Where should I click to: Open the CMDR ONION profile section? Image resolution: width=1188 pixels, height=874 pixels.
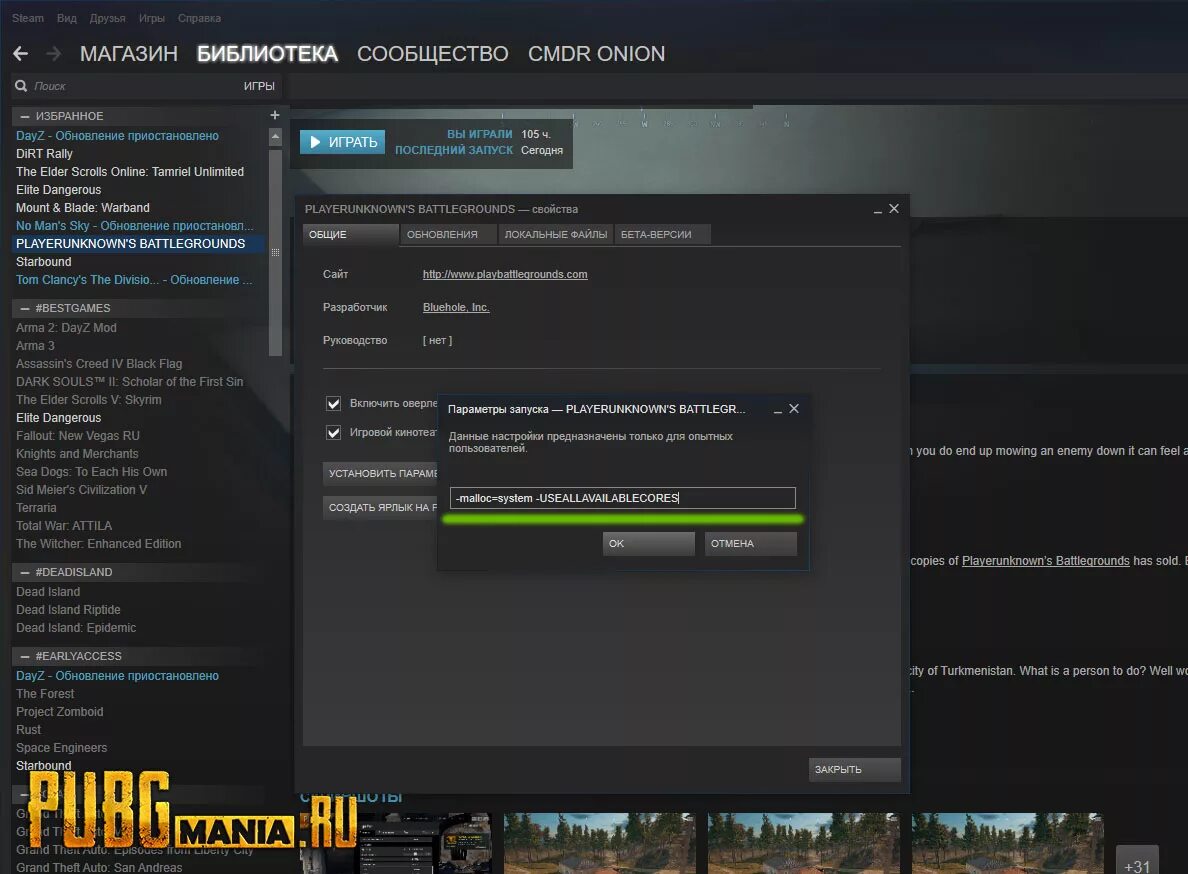(596, 54)
